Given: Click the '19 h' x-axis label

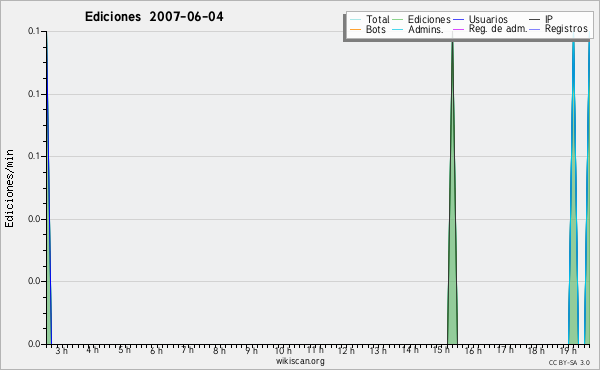Looking at the screenshot, I should pyautogui.click(x=568, y=350).
